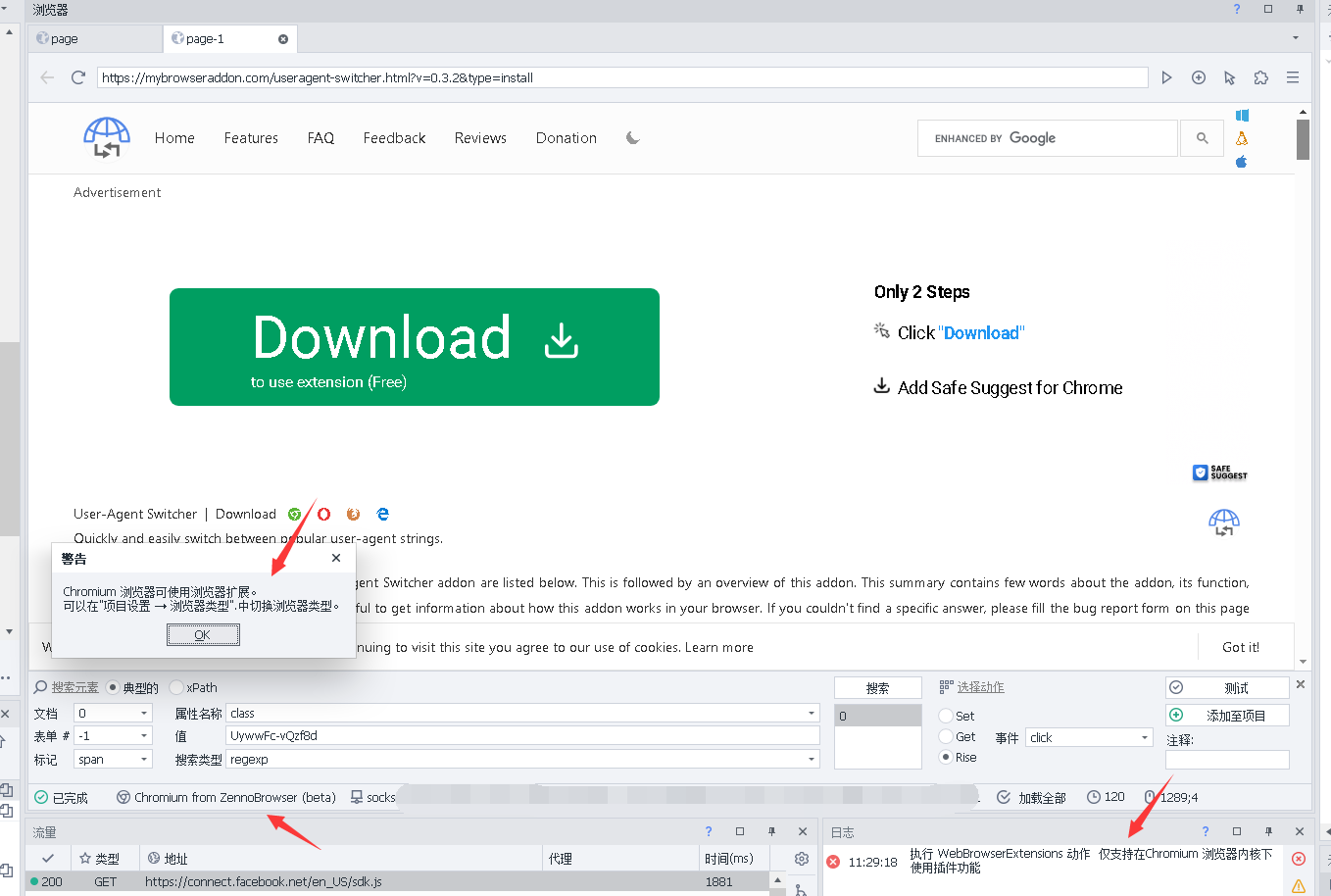
Task: Pin the 日志 log panel
Action: (1268, 831)
